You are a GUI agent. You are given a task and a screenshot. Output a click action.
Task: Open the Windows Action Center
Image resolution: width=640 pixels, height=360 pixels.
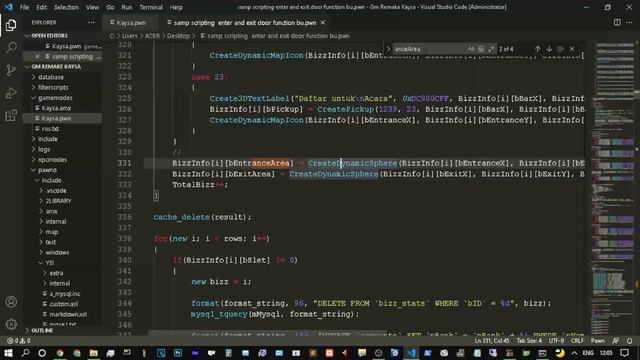pyautogui.click(x=624, y=353)
